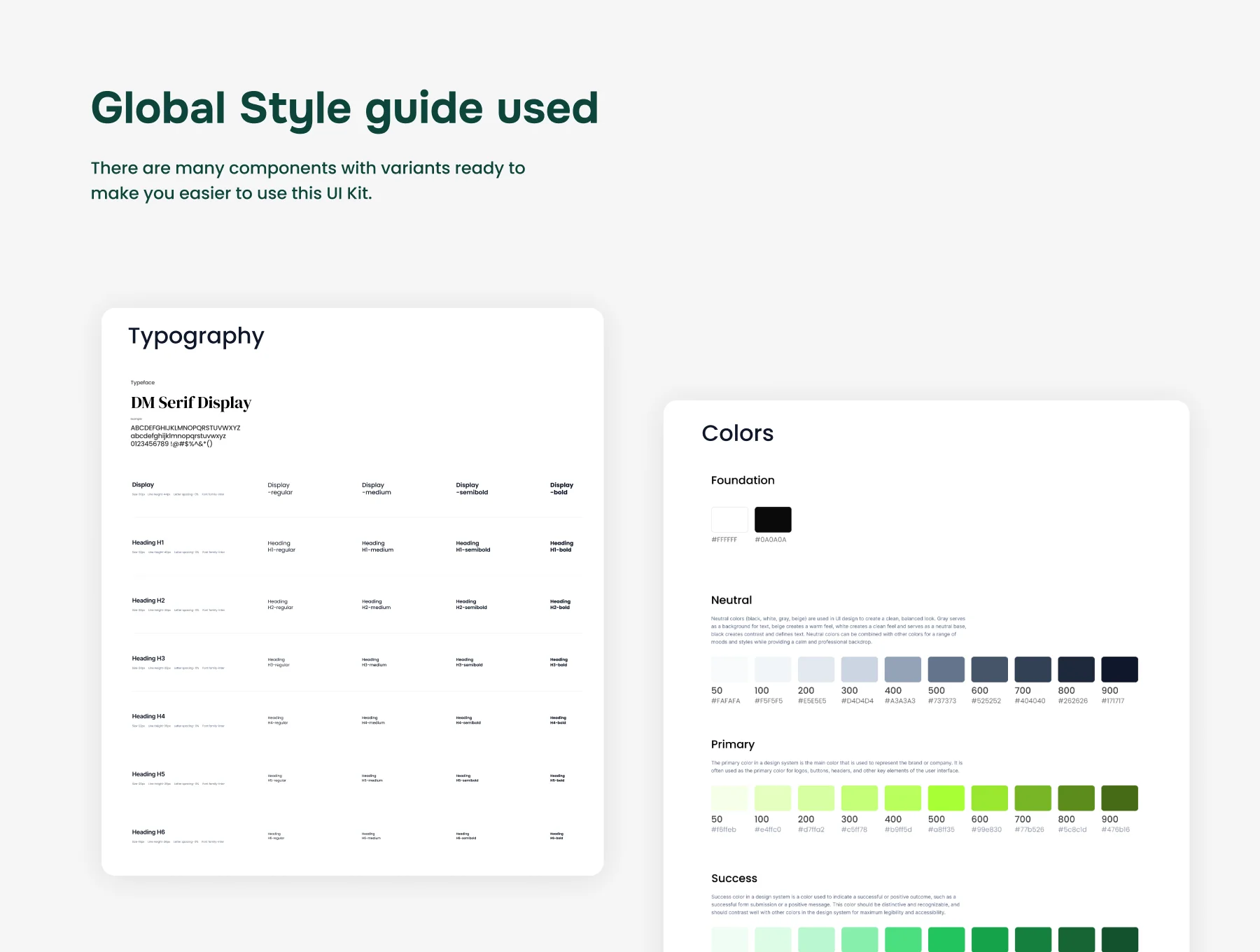Pick the Primary 200 green swatch
Viewport: 1260px width, 952px height.
pyautogui.click(x=816, y=798)
